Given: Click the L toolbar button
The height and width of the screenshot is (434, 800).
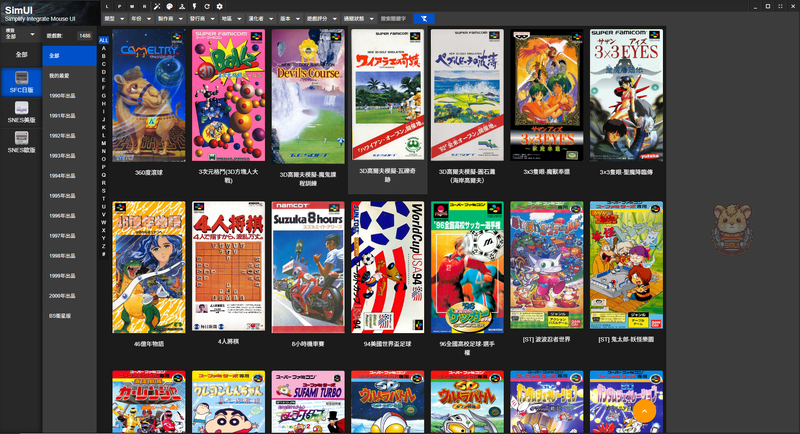Looking at the screenshot, I should click(107, 6).
